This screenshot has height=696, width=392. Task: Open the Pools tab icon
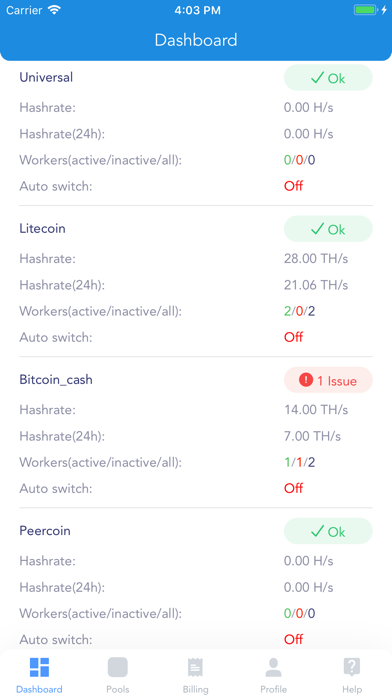(x=118, y=667)
